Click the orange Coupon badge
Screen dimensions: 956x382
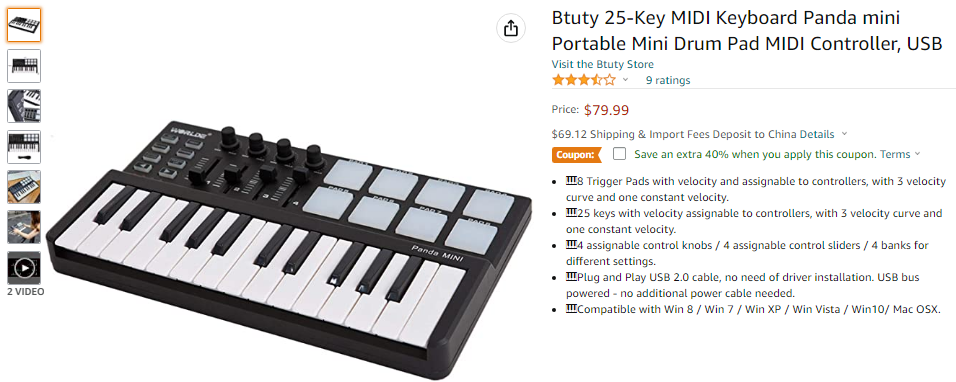coord(576,155)
